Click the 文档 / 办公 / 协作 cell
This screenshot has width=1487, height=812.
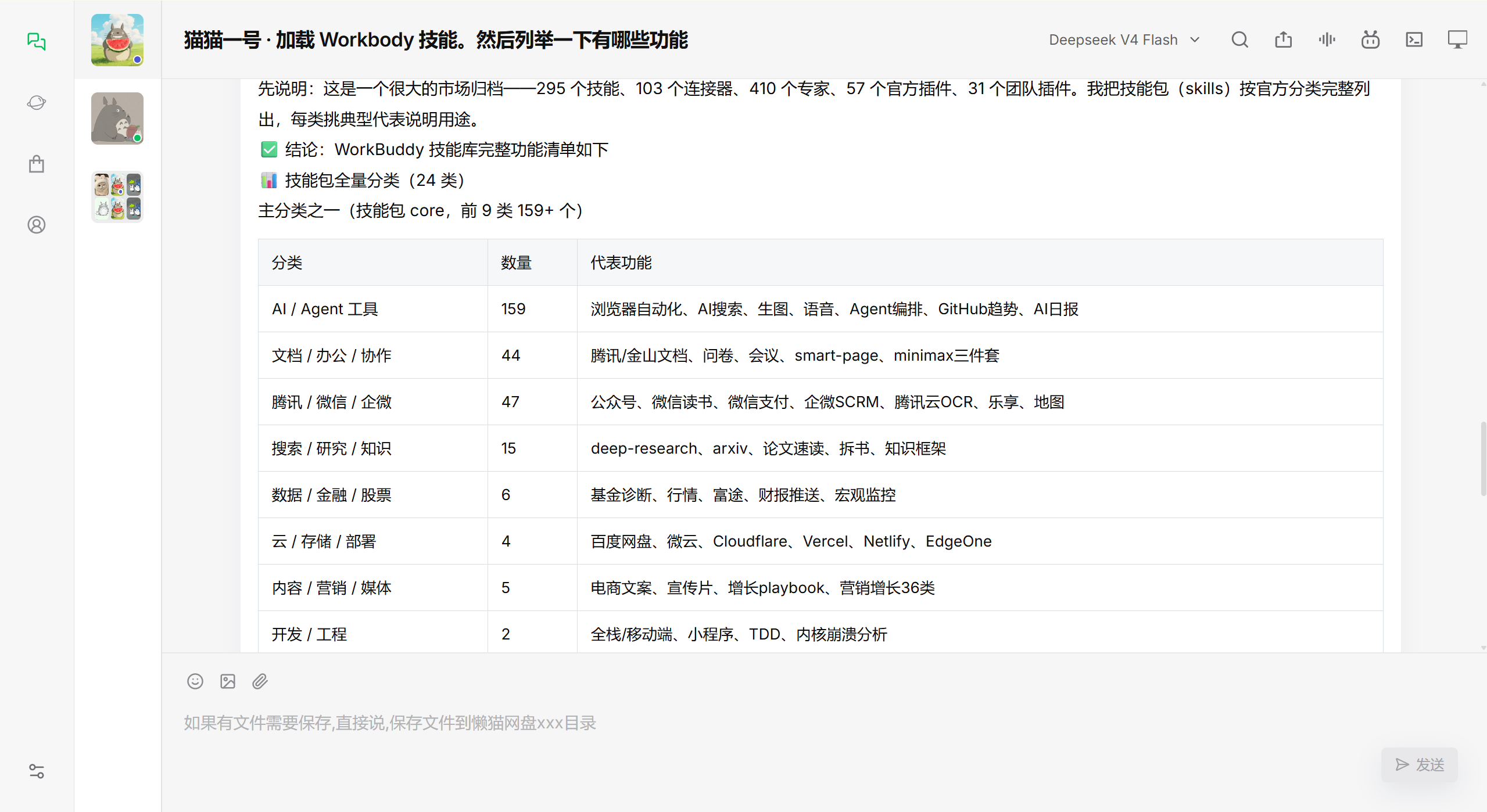point(373,355)
